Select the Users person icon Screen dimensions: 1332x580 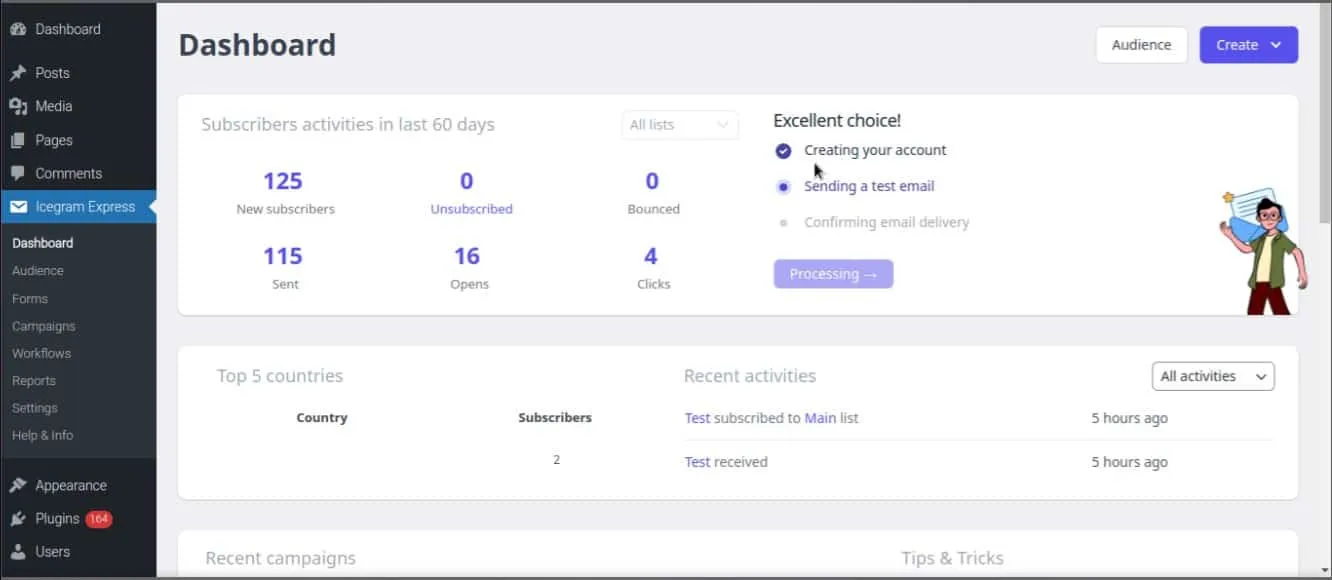(x=18, y=551)
